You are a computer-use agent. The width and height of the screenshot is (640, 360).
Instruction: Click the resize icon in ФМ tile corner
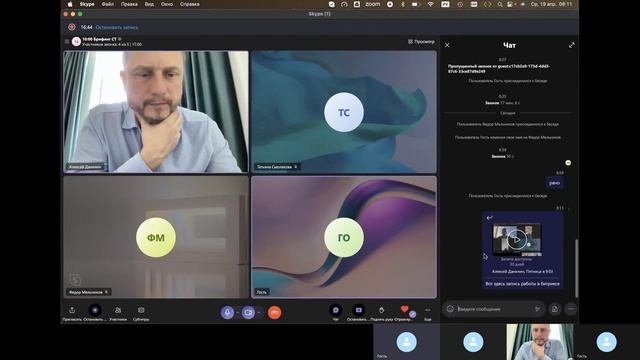pyautogui.click(x=75, y=280)
